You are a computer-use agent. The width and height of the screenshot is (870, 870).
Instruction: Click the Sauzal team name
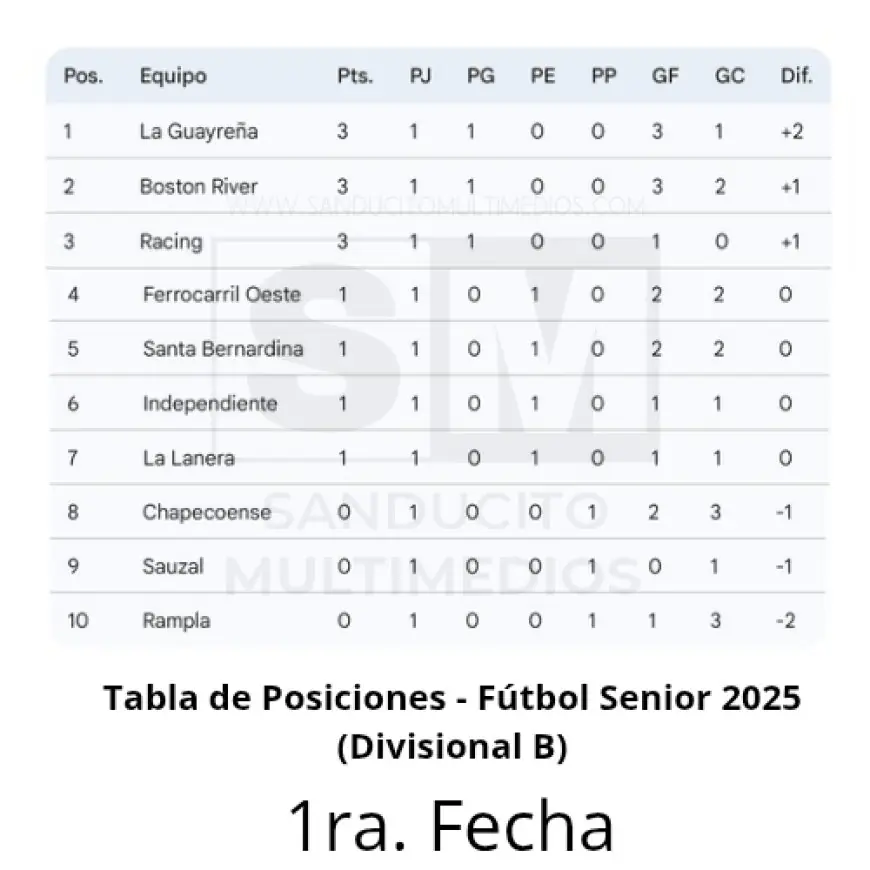pos(173,566)
